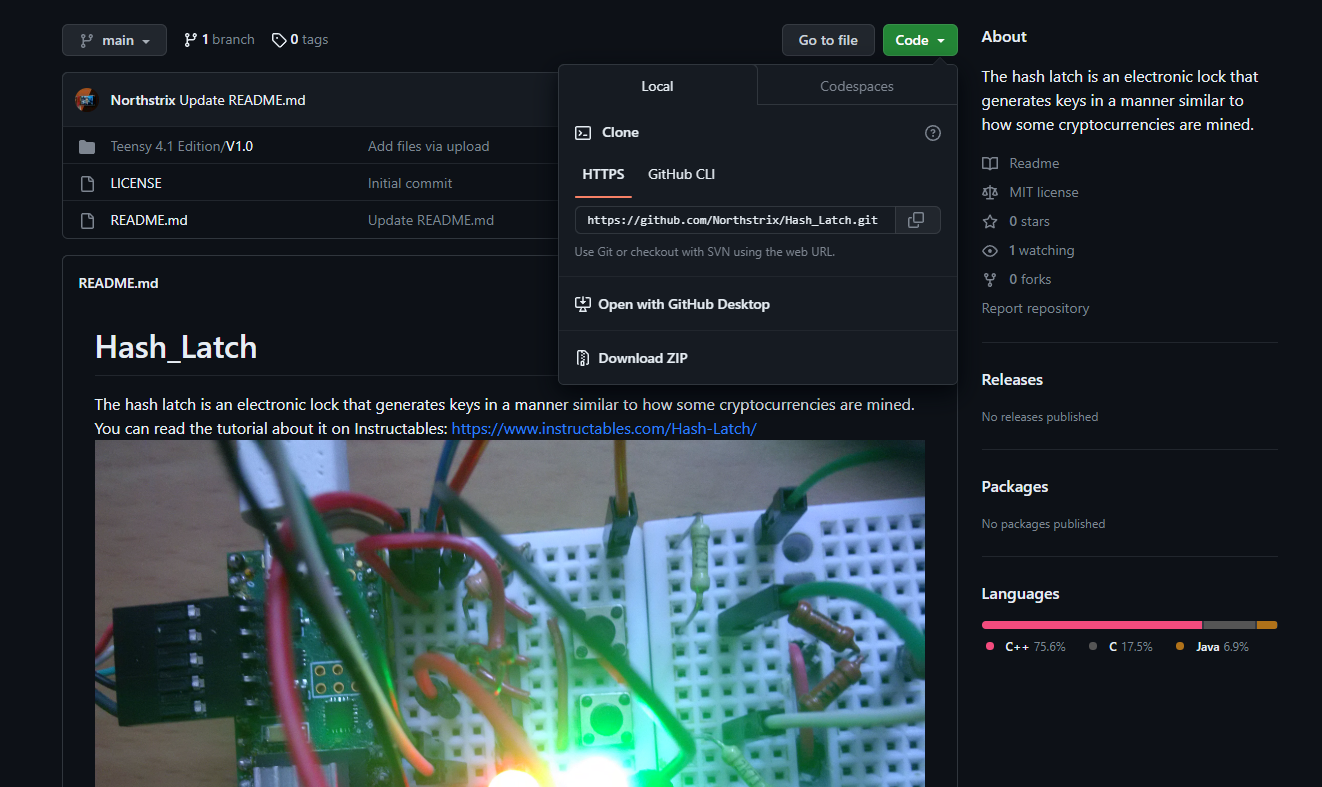Click the MIT license scale icon
The height and width of the screenshot is (787, 1322).
(x=990, y=192)
